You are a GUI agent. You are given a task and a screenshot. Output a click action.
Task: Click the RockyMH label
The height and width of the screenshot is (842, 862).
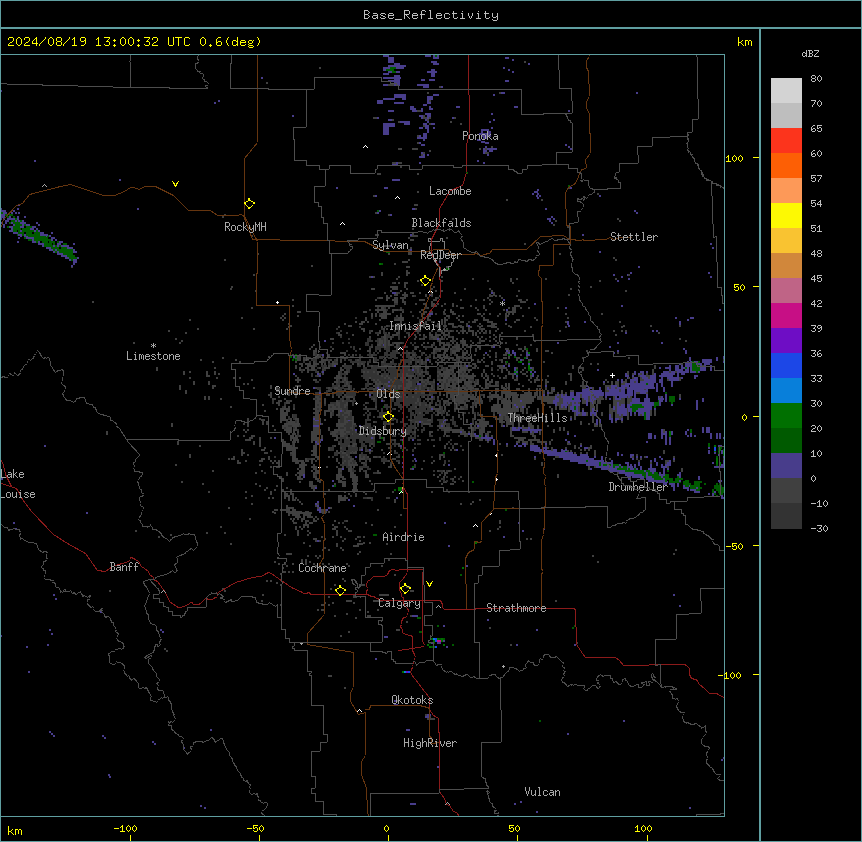click(x=245, y=227)
